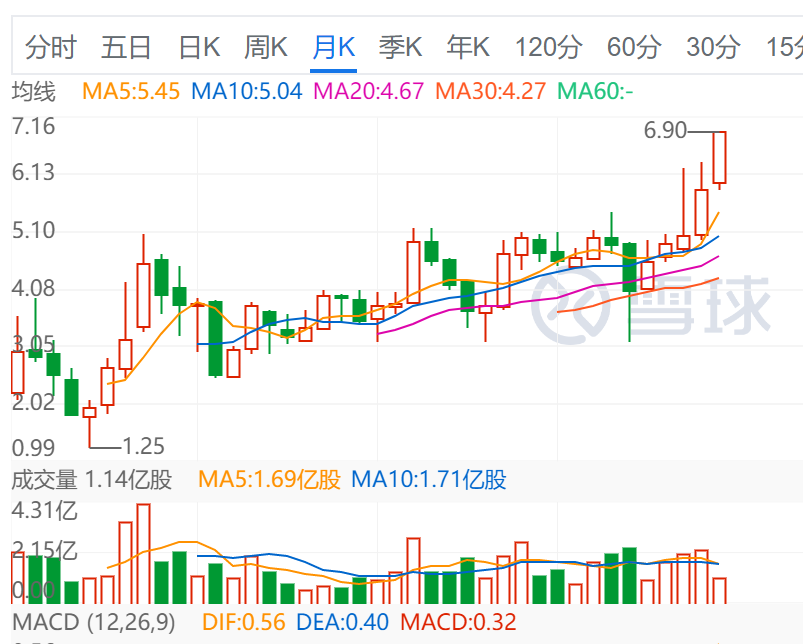This screenshot has height=644, width=803.
Task: Switch to the 120分 chart
Action: (x=548, y=47)
